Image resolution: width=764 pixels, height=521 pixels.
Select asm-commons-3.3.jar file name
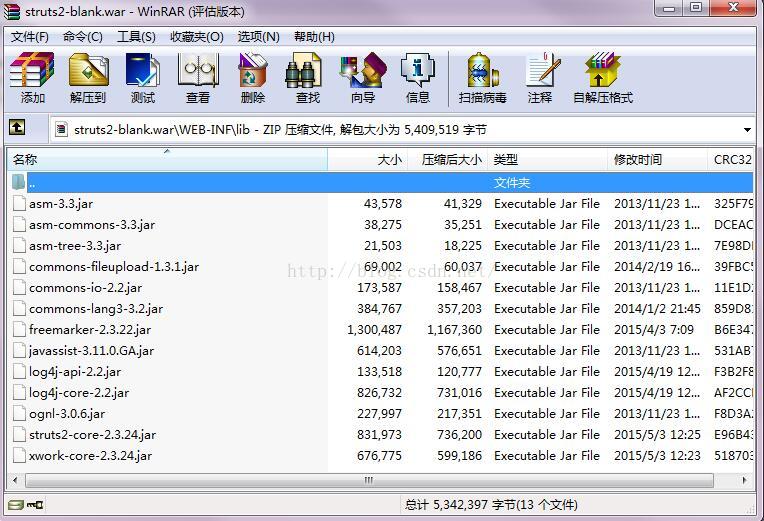coord(92,225)
